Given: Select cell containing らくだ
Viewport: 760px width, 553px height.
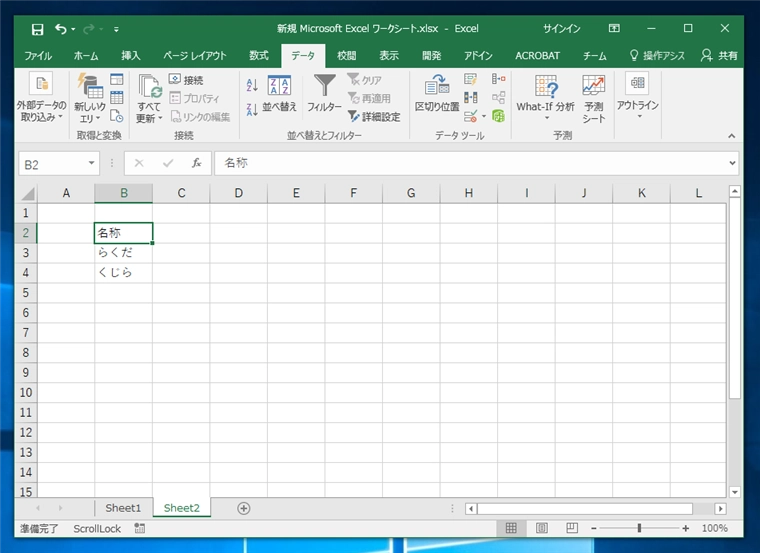Looking at the screenshot, I should coord(124,253).
